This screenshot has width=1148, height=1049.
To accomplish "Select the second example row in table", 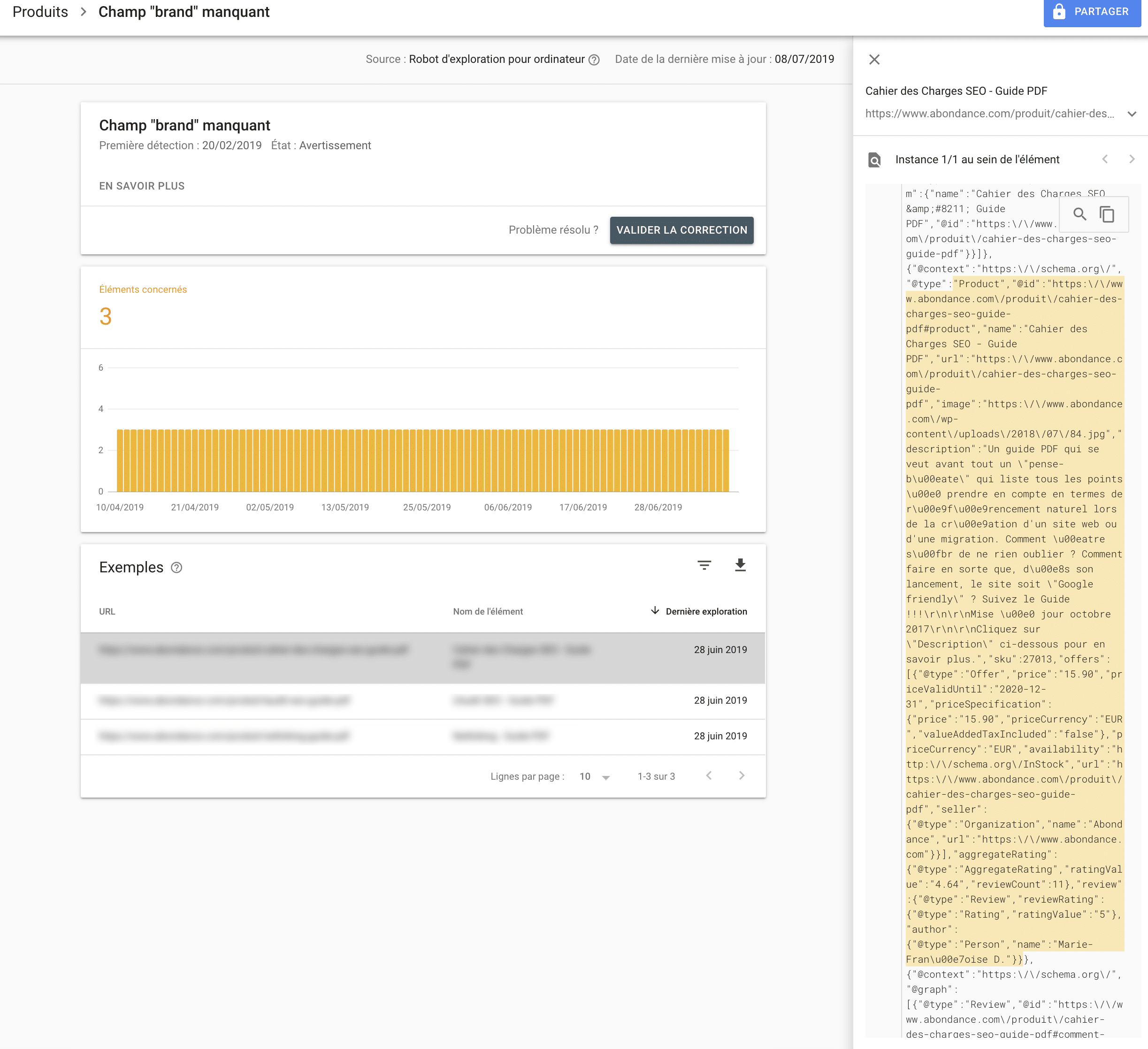I will 422,700.
